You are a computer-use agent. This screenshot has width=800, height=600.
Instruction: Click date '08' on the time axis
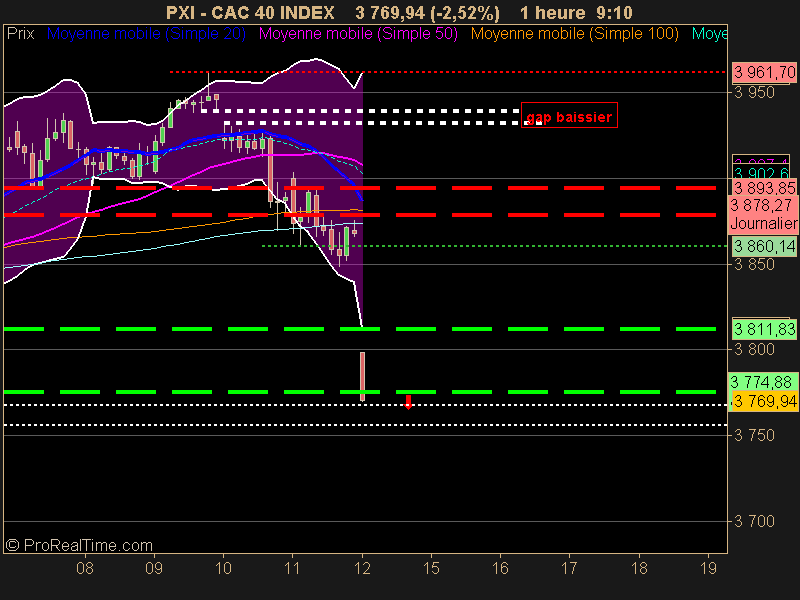(x=85, y=568)
